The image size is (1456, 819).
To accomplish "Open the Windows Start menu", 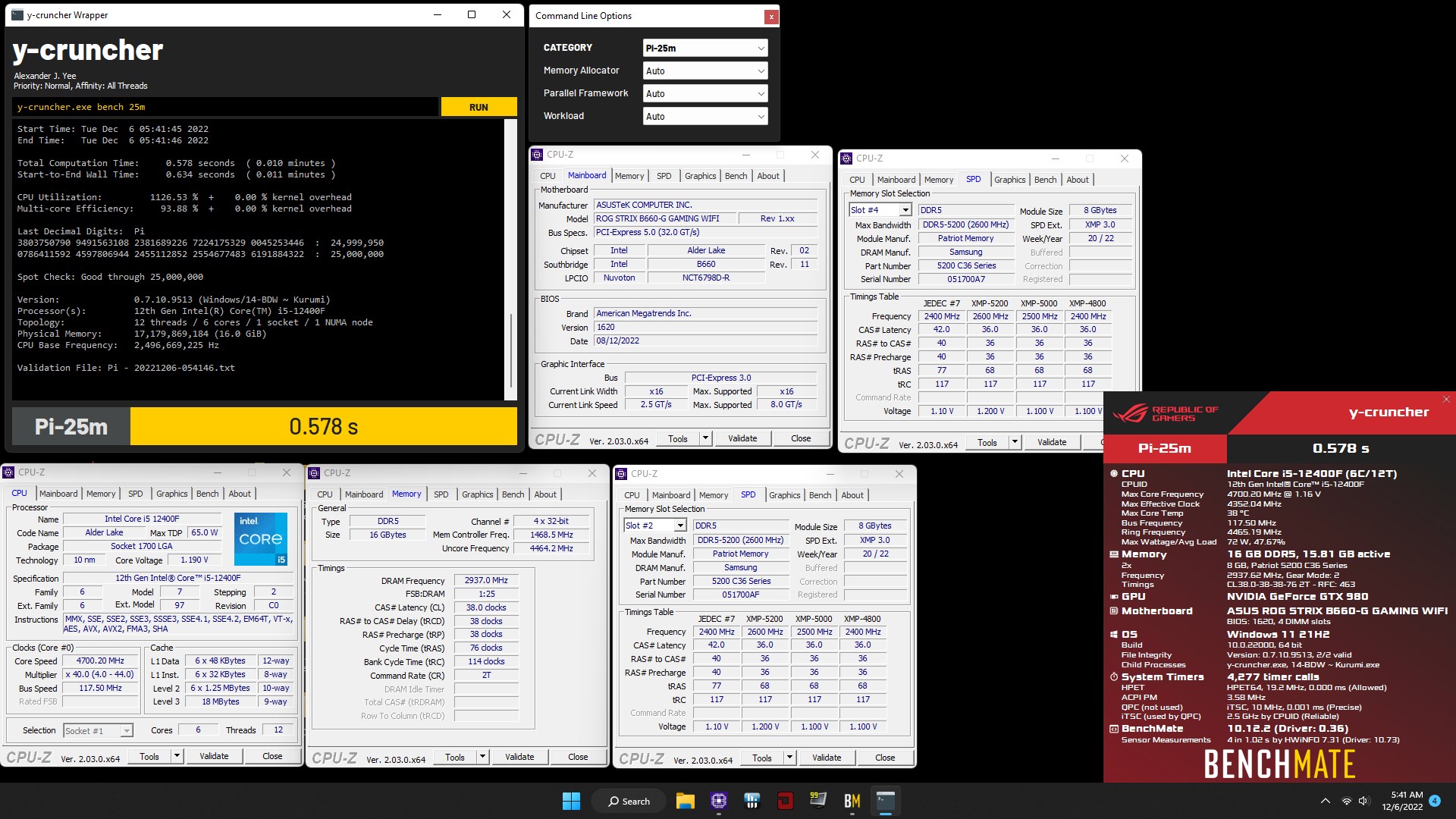I will (x=571, y=801).
